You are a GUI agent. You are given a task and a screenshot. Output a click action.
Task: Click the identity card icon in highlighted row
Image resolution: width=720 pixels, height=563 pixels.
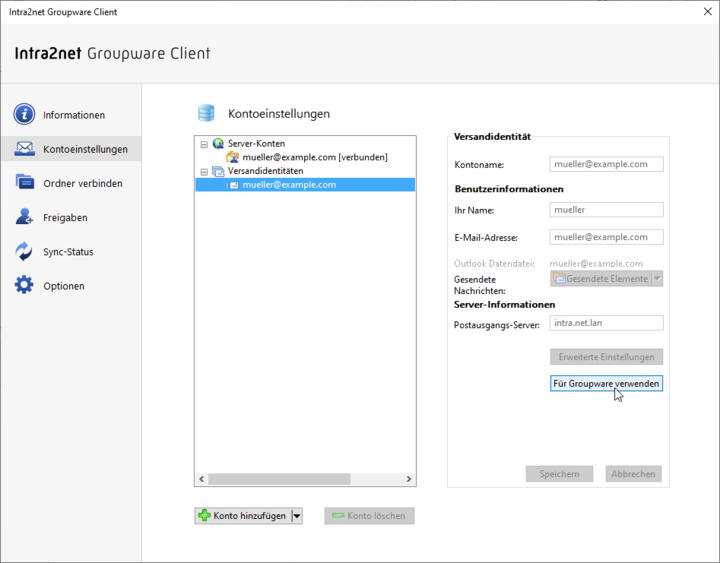tap(234, 185)
